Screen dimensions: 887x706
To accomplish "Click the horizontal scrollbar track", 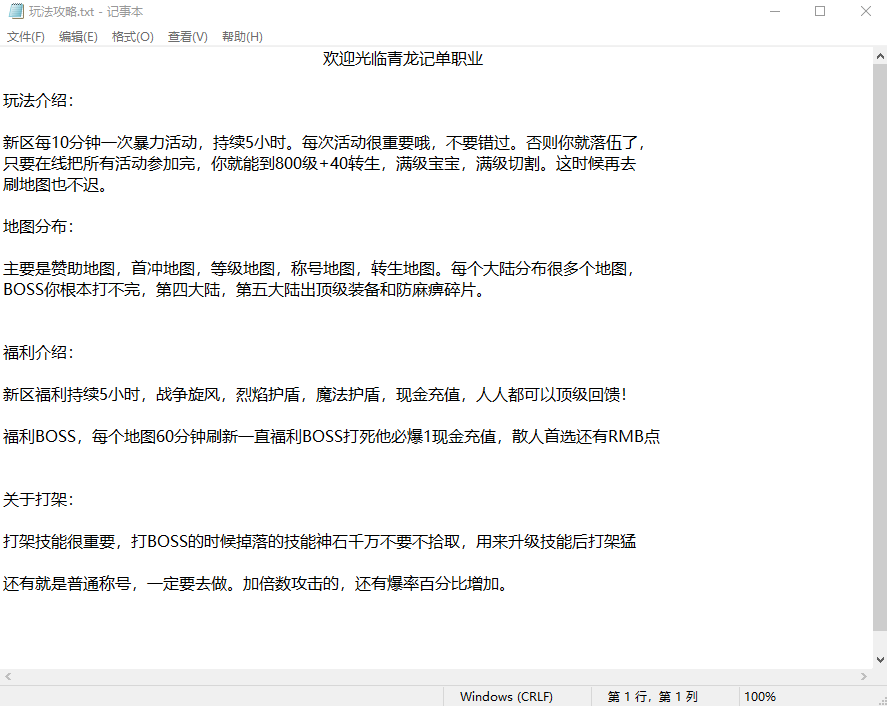I will pyautogui.click(x=440, y=679).
